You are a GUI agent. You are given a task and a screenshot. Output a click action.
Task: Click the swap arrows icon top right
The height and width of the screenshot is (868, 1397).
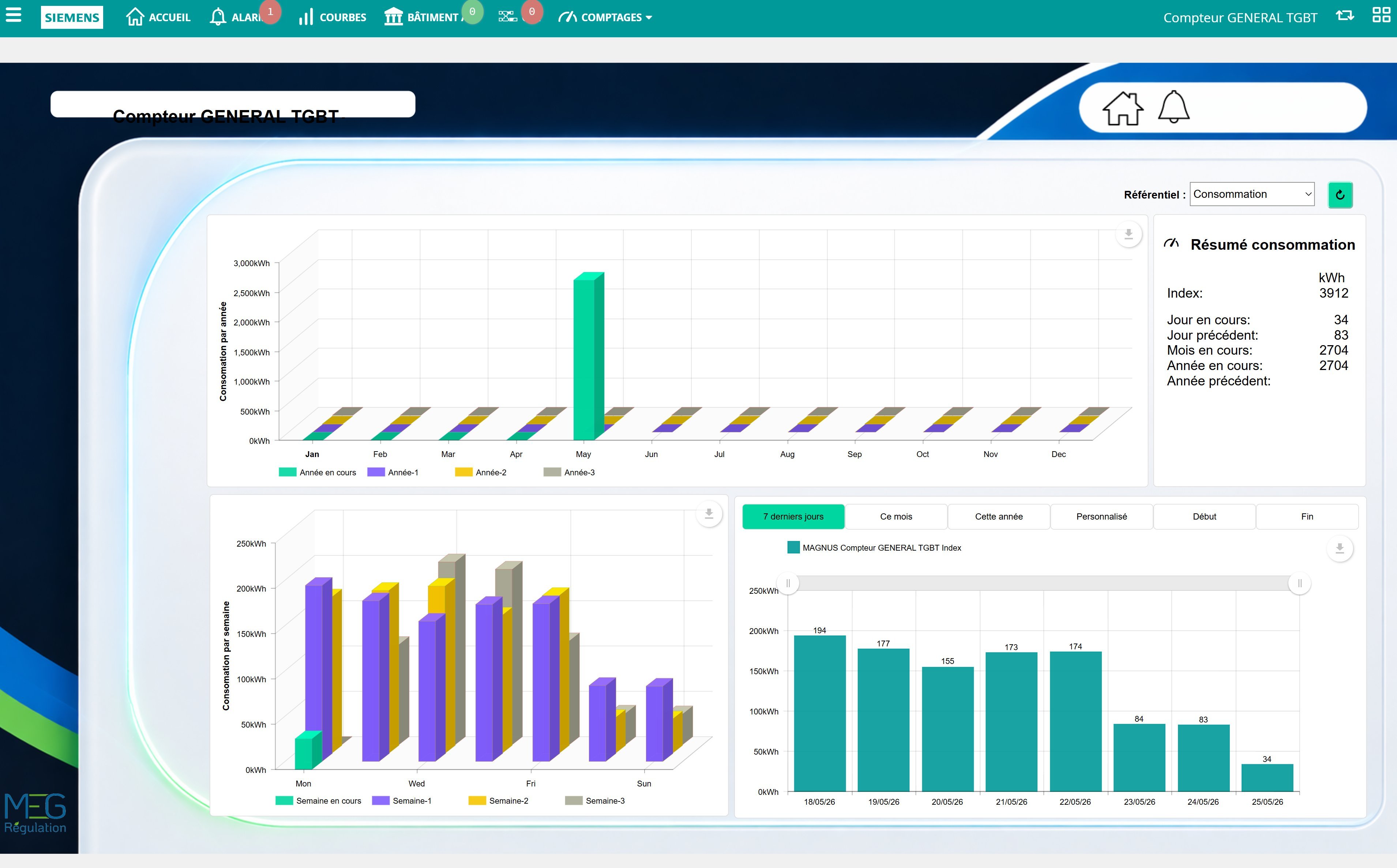1345,15
